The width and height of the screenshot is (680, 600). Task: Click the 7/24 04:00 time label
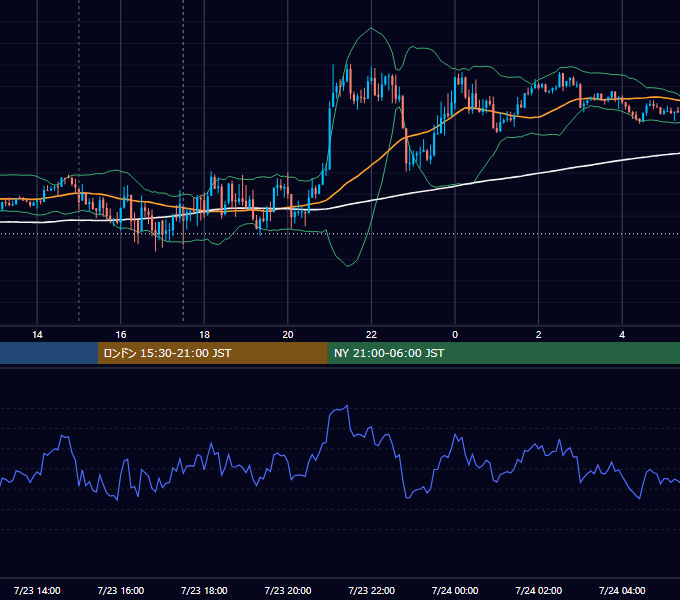622,590
